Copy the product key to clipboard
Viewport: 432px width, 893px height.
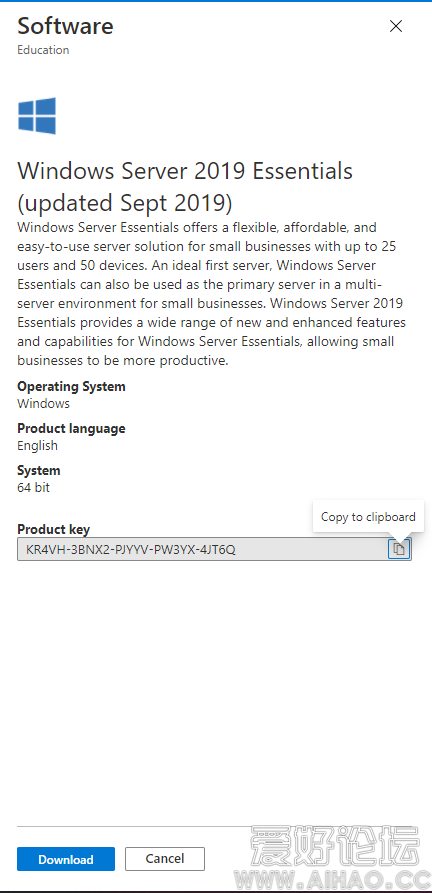point(399,549)
